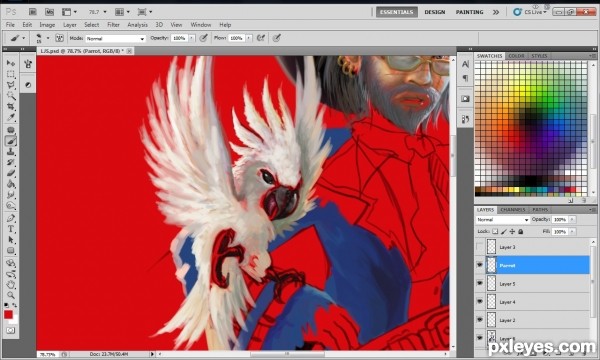Hide Layer 4 using its eye icon

[479, 301]
